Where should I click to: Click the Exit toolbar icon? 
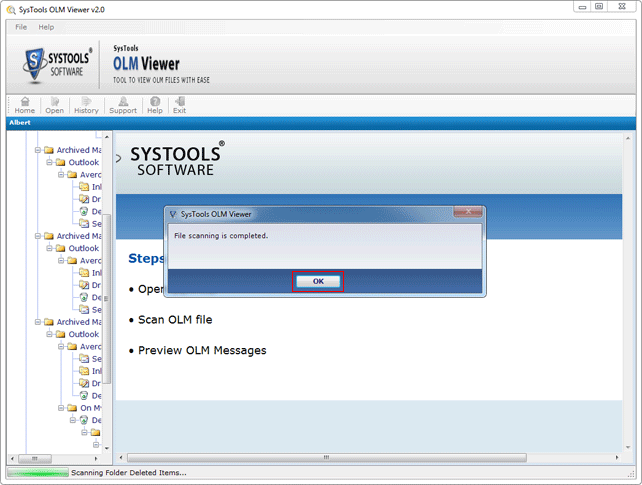point(179,106)
